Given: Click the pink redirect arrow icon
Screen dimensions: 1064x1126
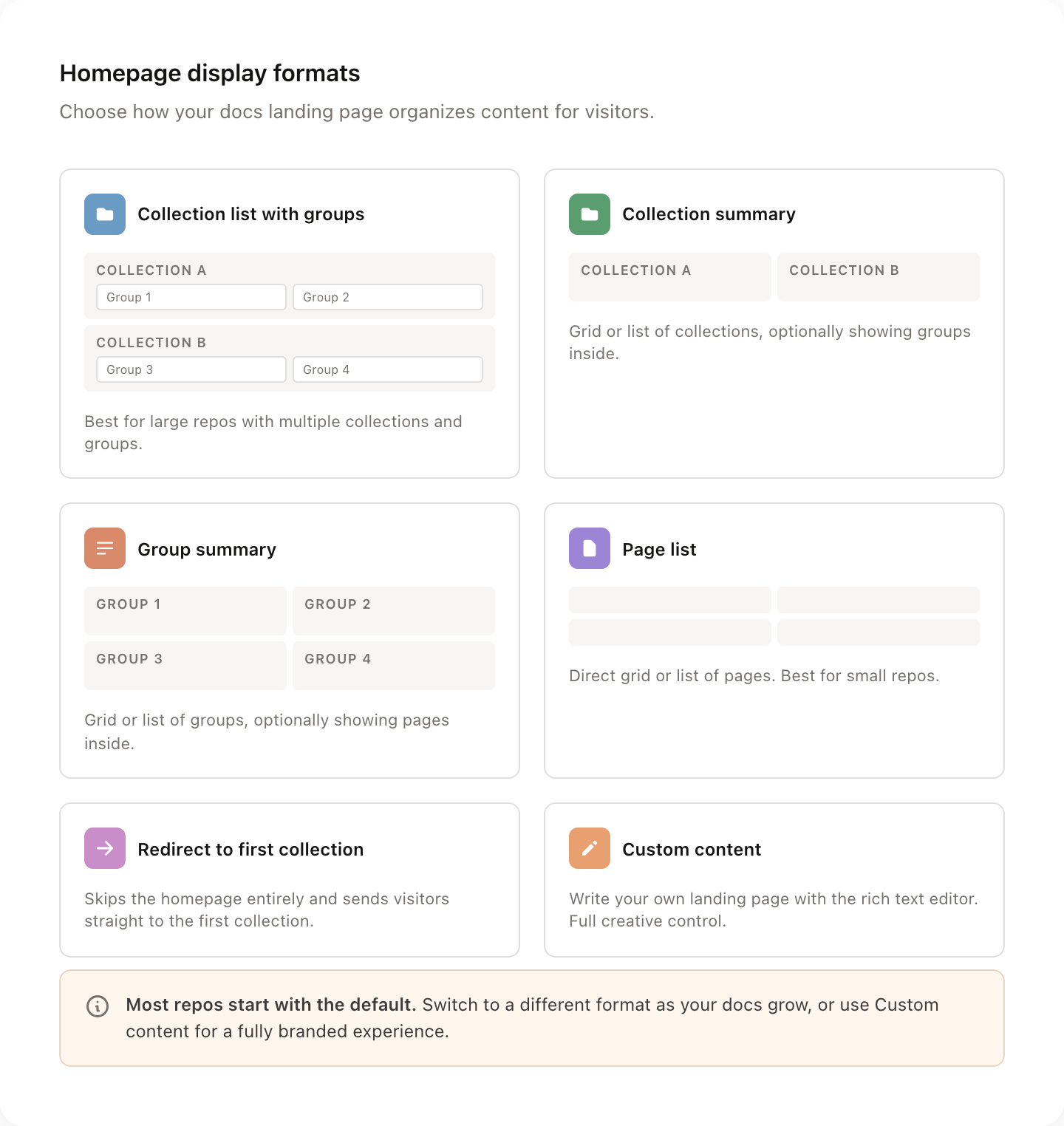Looking at the screenshot, I should pyautogui.click(x=104, y=848).
